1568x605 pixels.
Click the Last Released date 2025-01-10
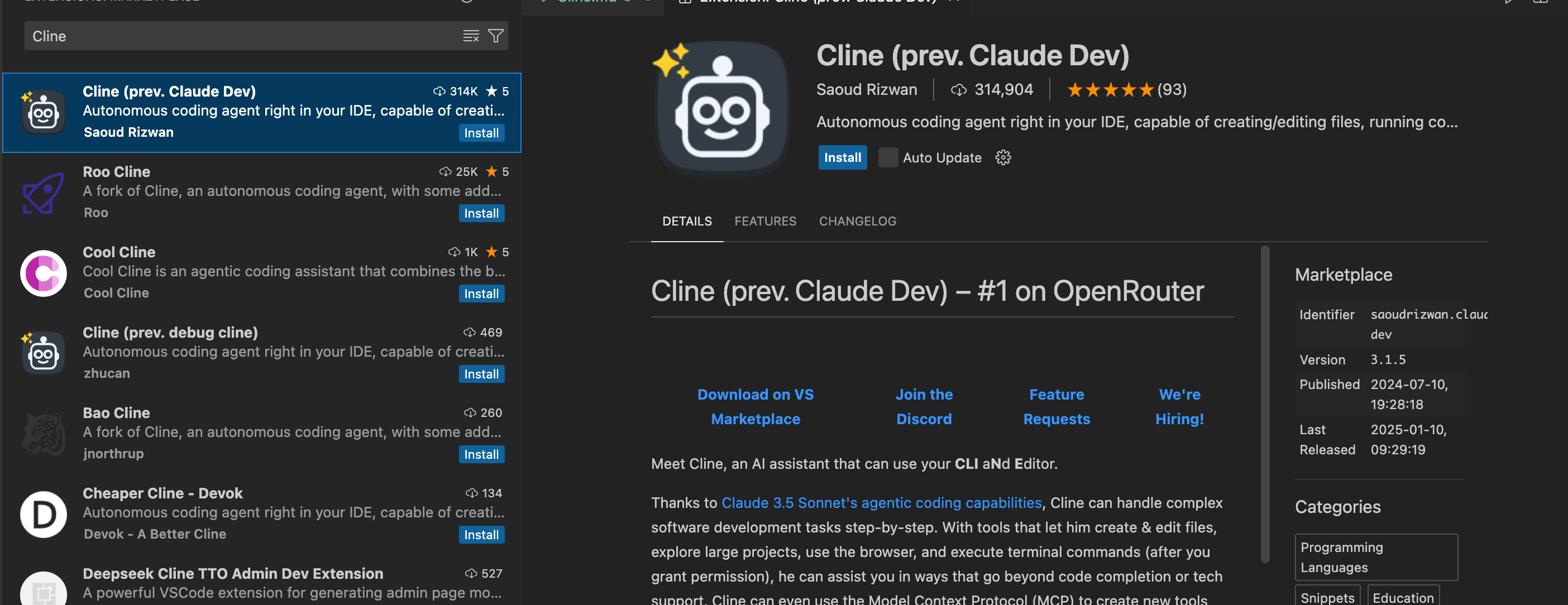pyautogui.click(x=1408, y=439)
